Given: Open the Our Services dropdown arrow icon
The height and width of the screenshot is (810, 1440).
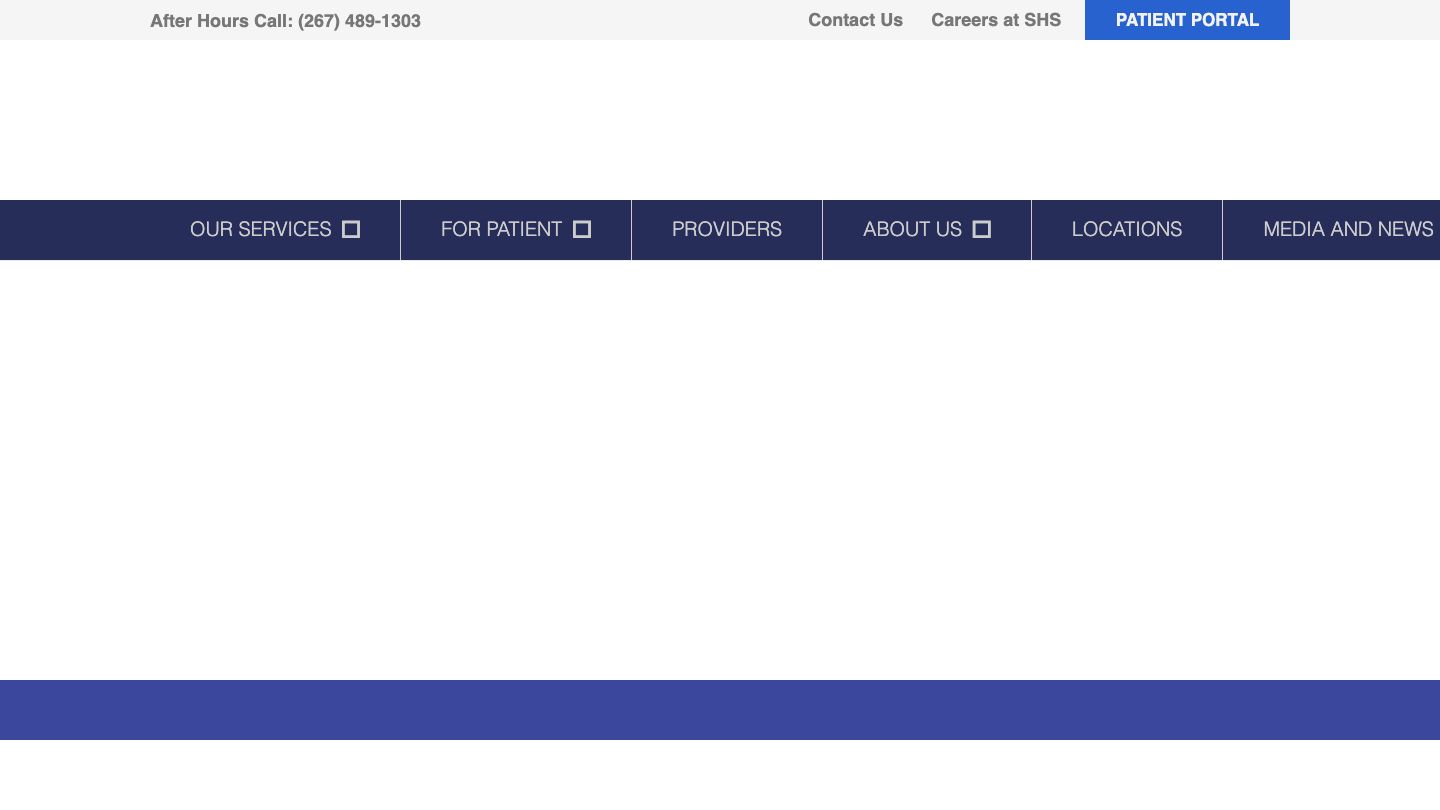Looking at the screenshot, I should click(350, 230).
